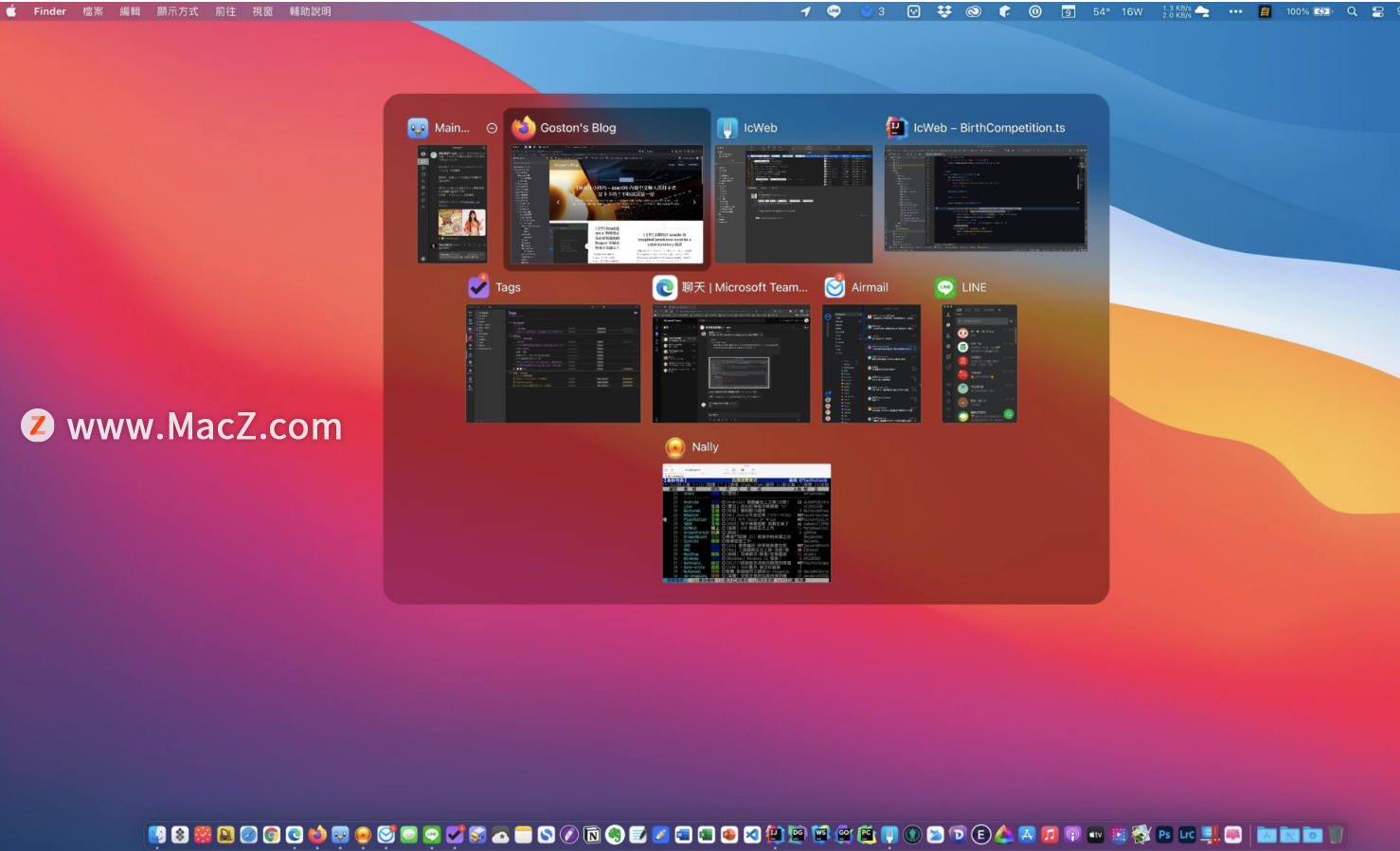Open the 輔助說明 menu
1400x851 pixels.
click(311, 11)
